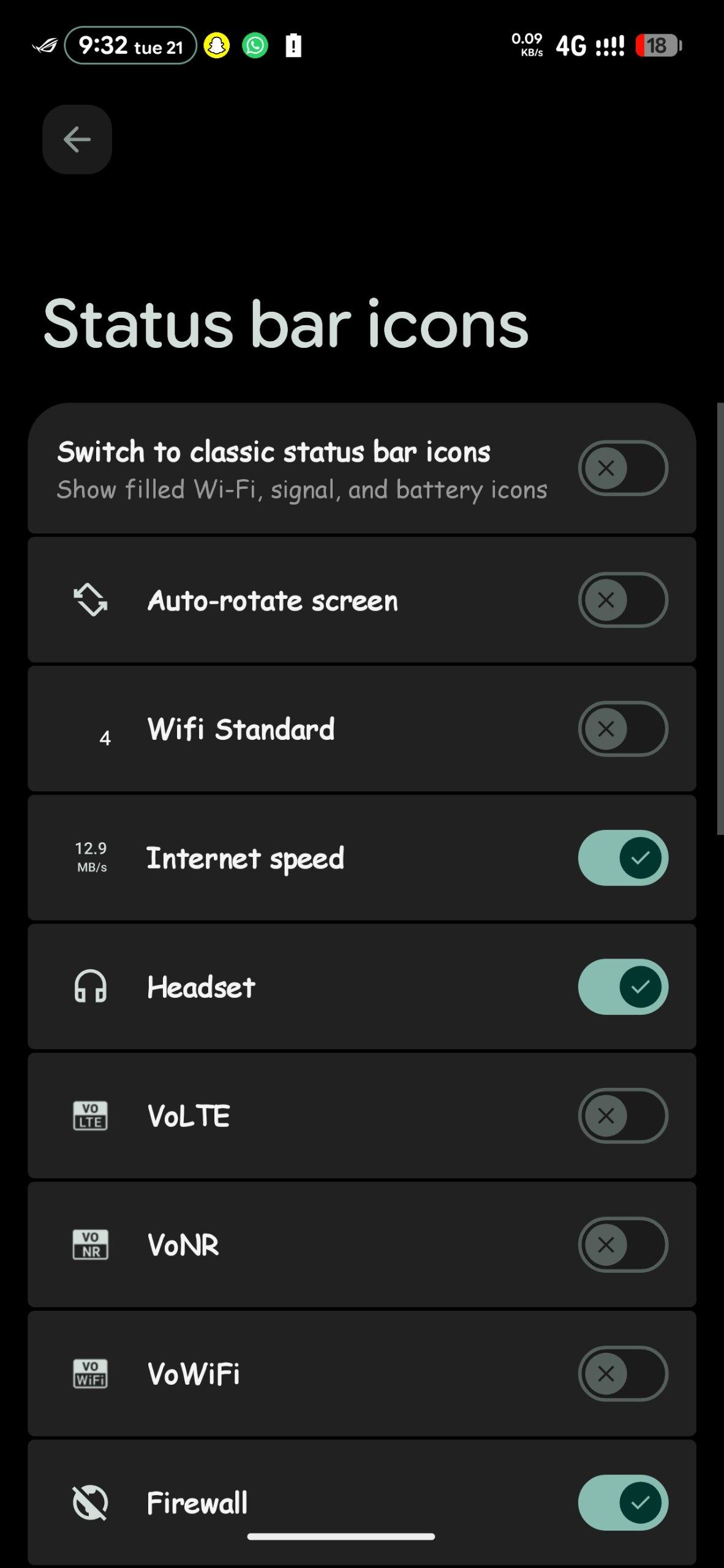Image resolution: width=724 pixels, height=1568 pixels.
Task: Tap the Headset headphones icon
Action: 91,986
